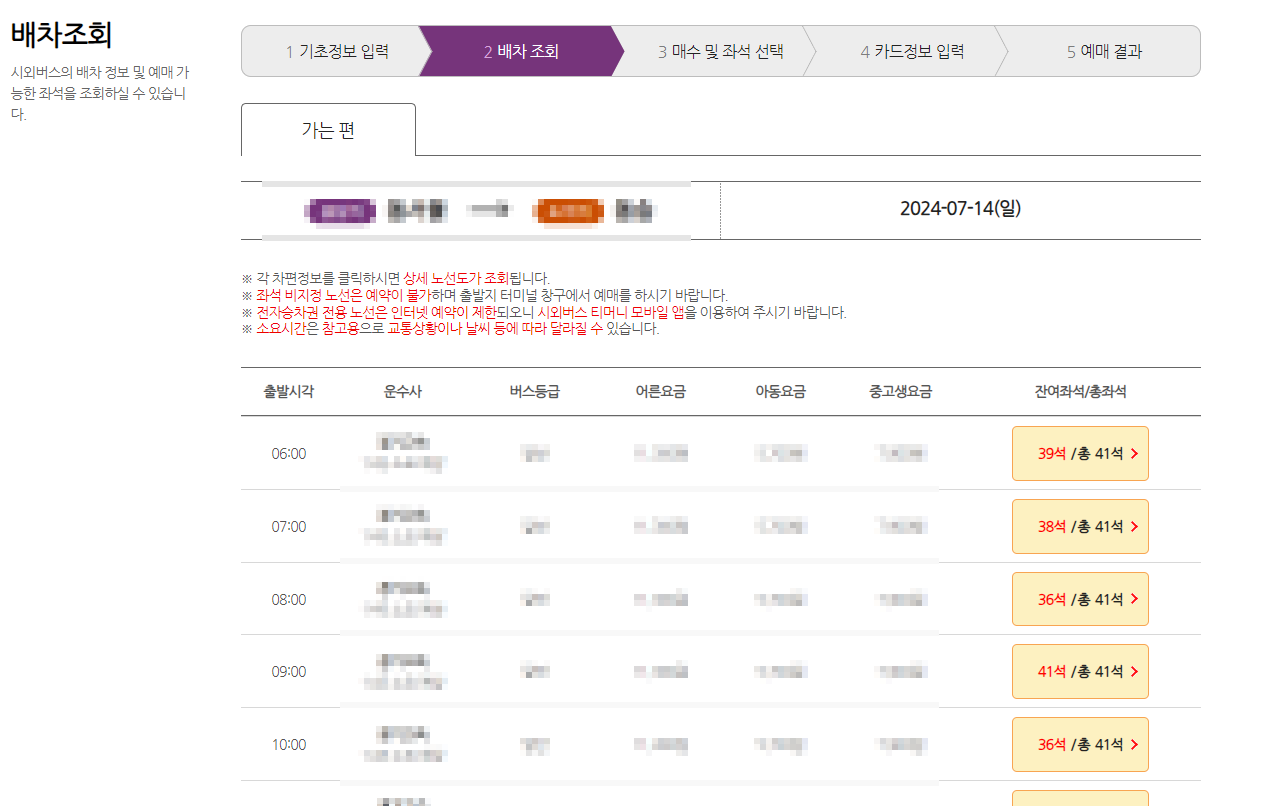
Task: Click the chevron arrow in the 09:00 row
Action: pos(1134,672)
